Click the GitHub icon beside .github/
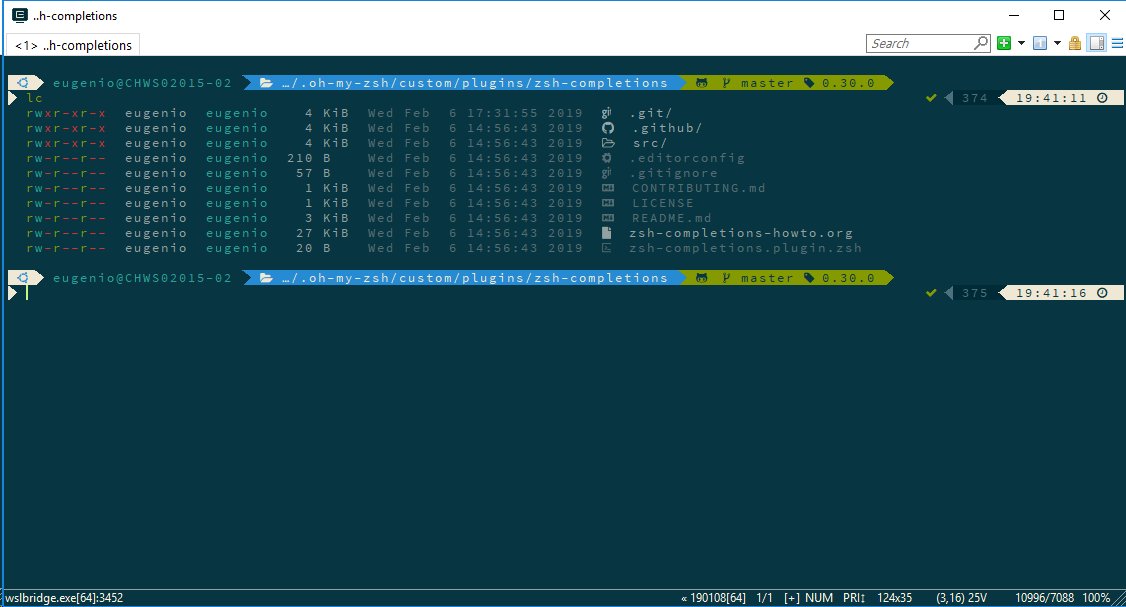 pyautogui.click(x=608, y=128)
